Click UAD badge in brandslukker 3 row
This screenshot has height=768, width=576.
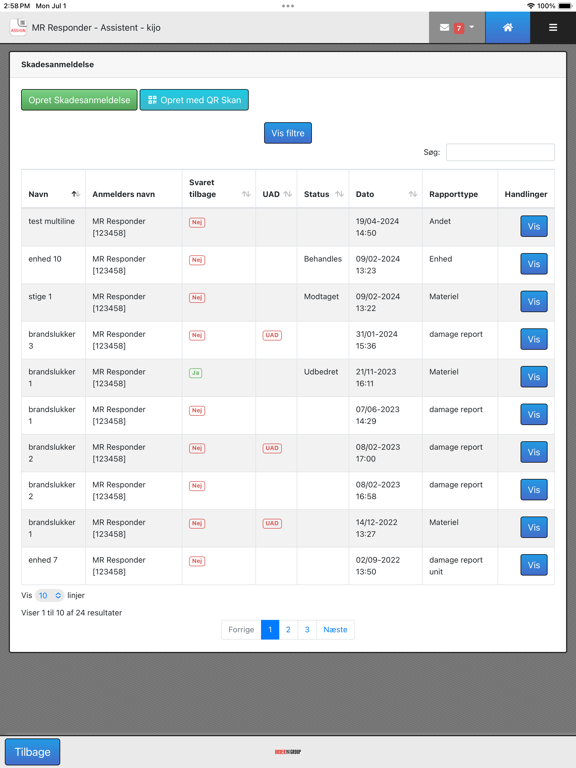point(272,335)
